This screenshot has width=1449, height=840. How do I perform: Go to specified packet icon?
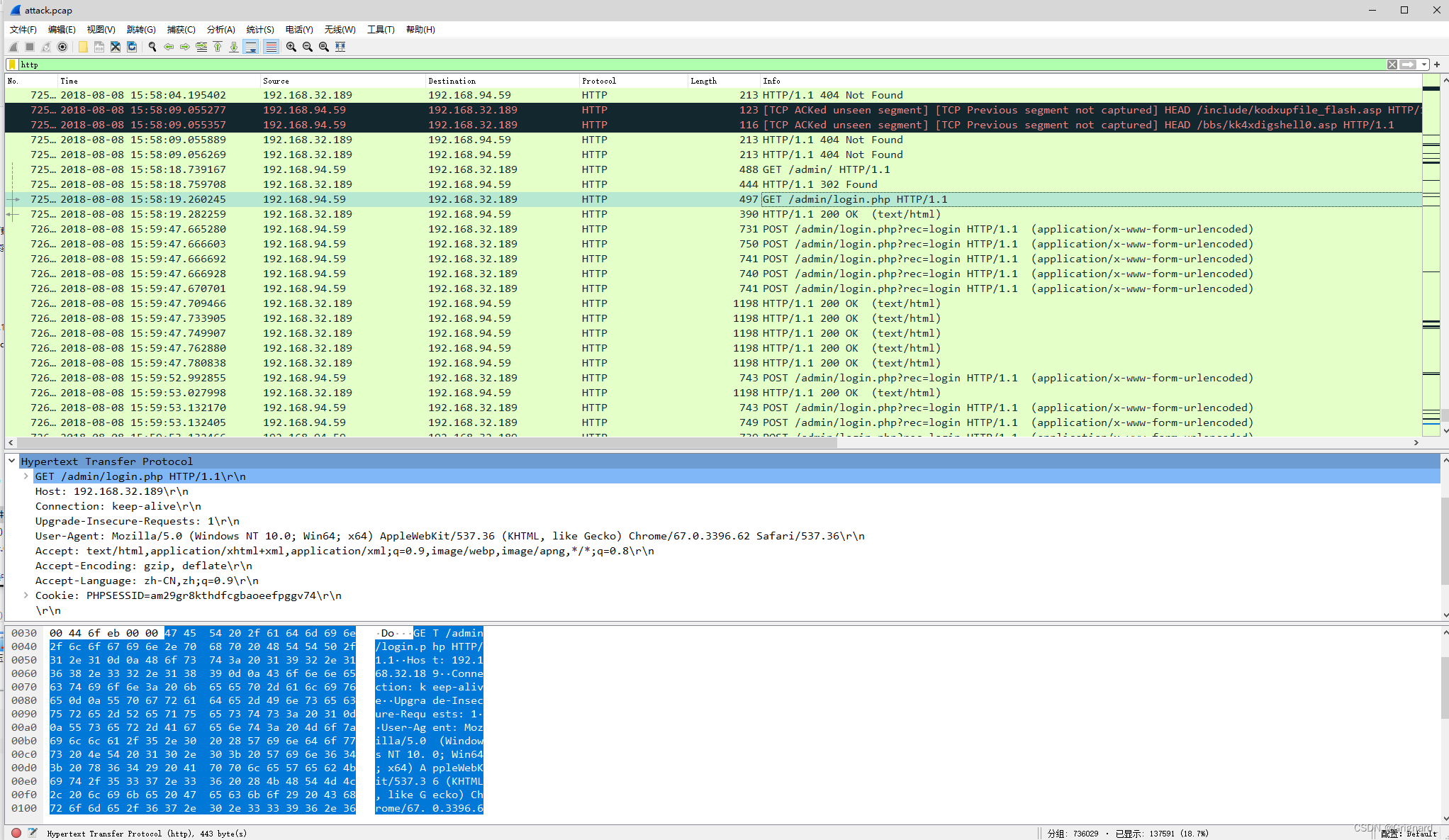[x=201, y=47]
